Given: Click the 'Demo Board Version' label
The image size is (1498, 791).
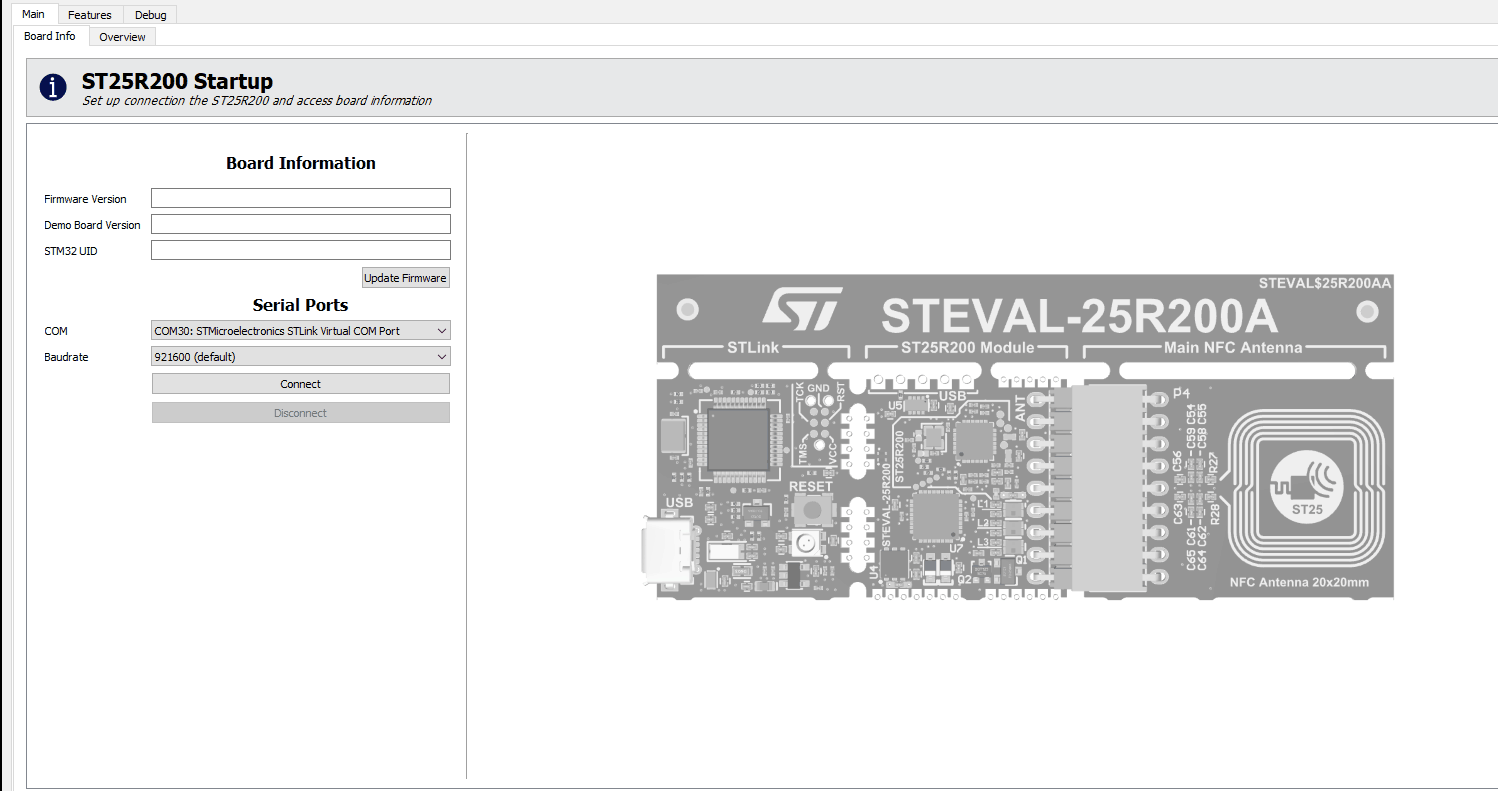Looking at the screenshot, I should [x=92, y=225].
